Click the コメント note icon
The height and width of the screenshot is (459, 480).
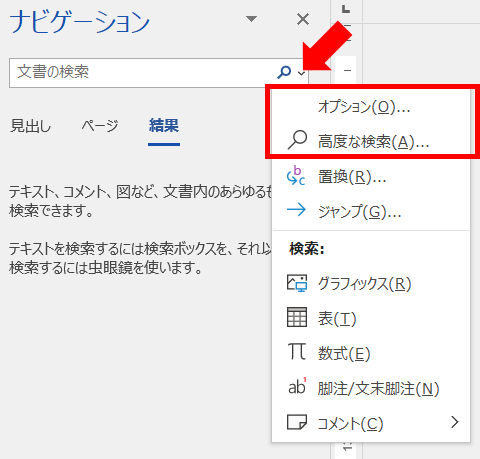click(297, 422)
